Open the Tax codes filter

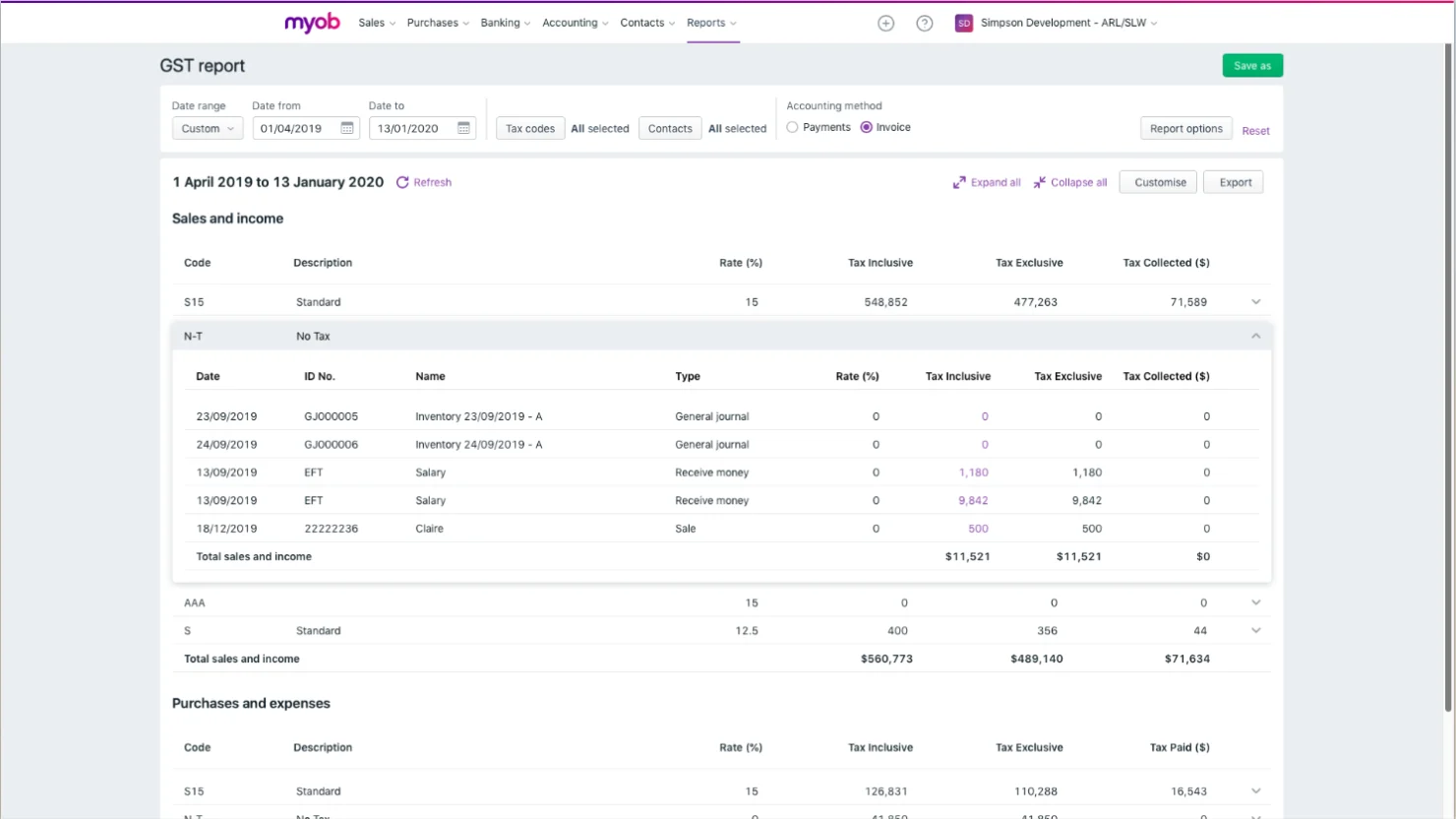tap(530, 127)
